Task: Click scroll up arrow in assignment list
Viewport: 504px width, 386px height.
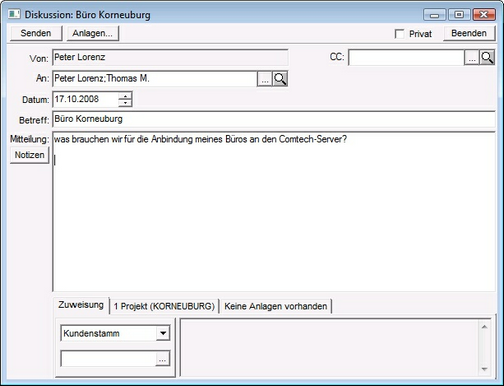Action: tap(485, 327)
